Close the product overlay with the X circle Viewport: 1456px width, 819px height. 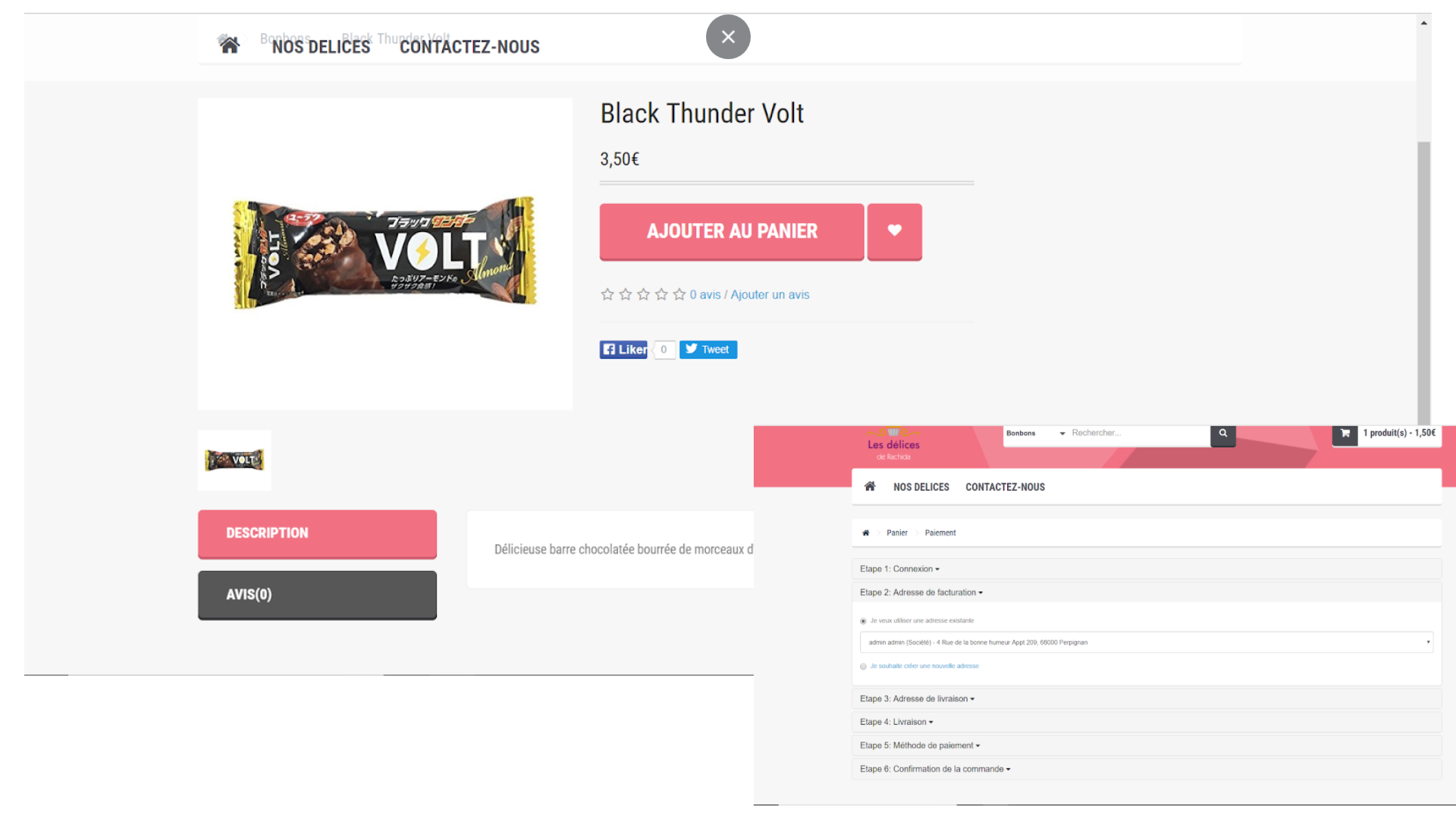pyautogui.click(x=728, y=36)
